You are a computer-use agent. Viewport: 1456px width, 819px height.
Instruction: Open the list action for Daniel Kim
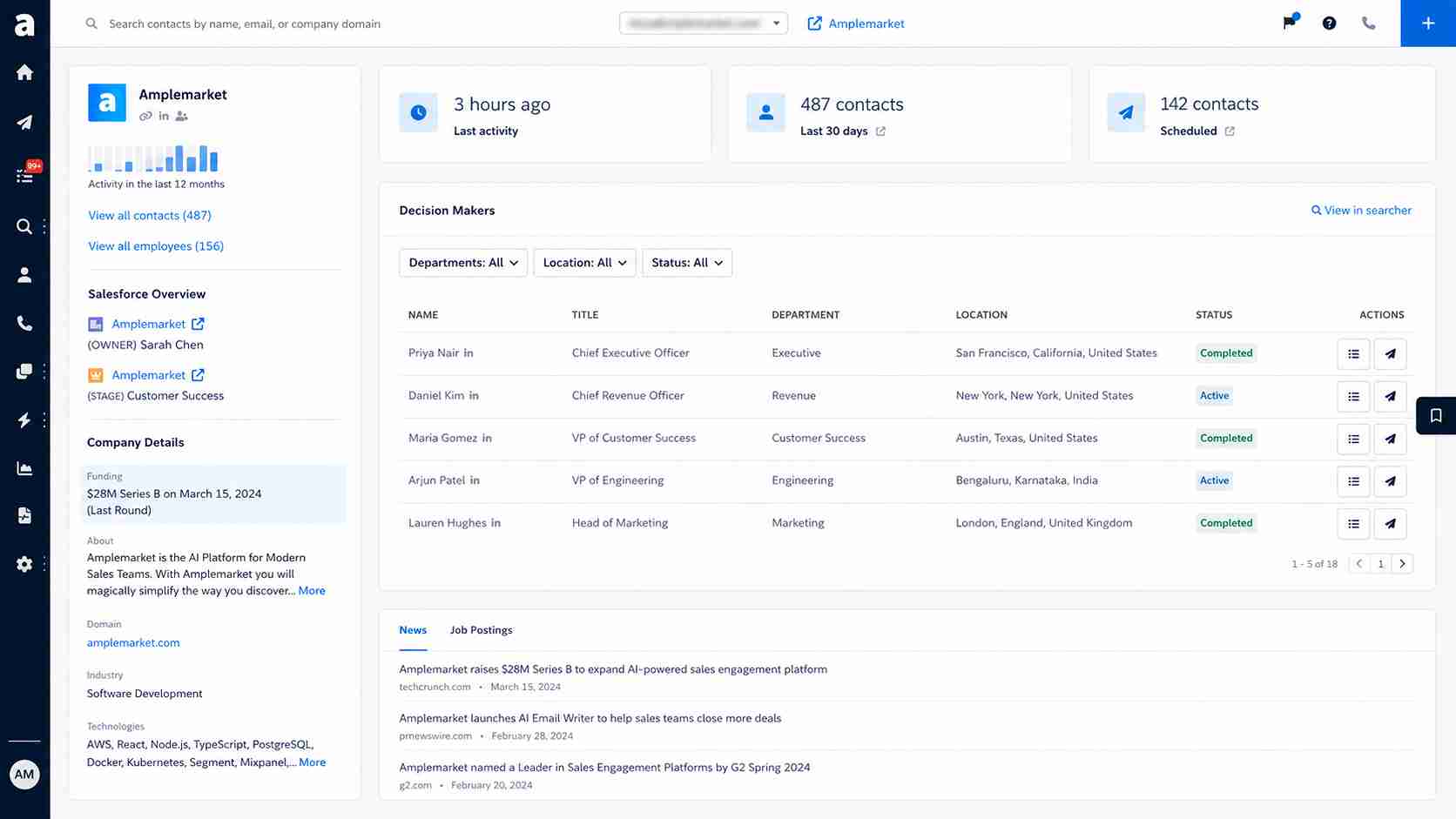(1353, 396)
